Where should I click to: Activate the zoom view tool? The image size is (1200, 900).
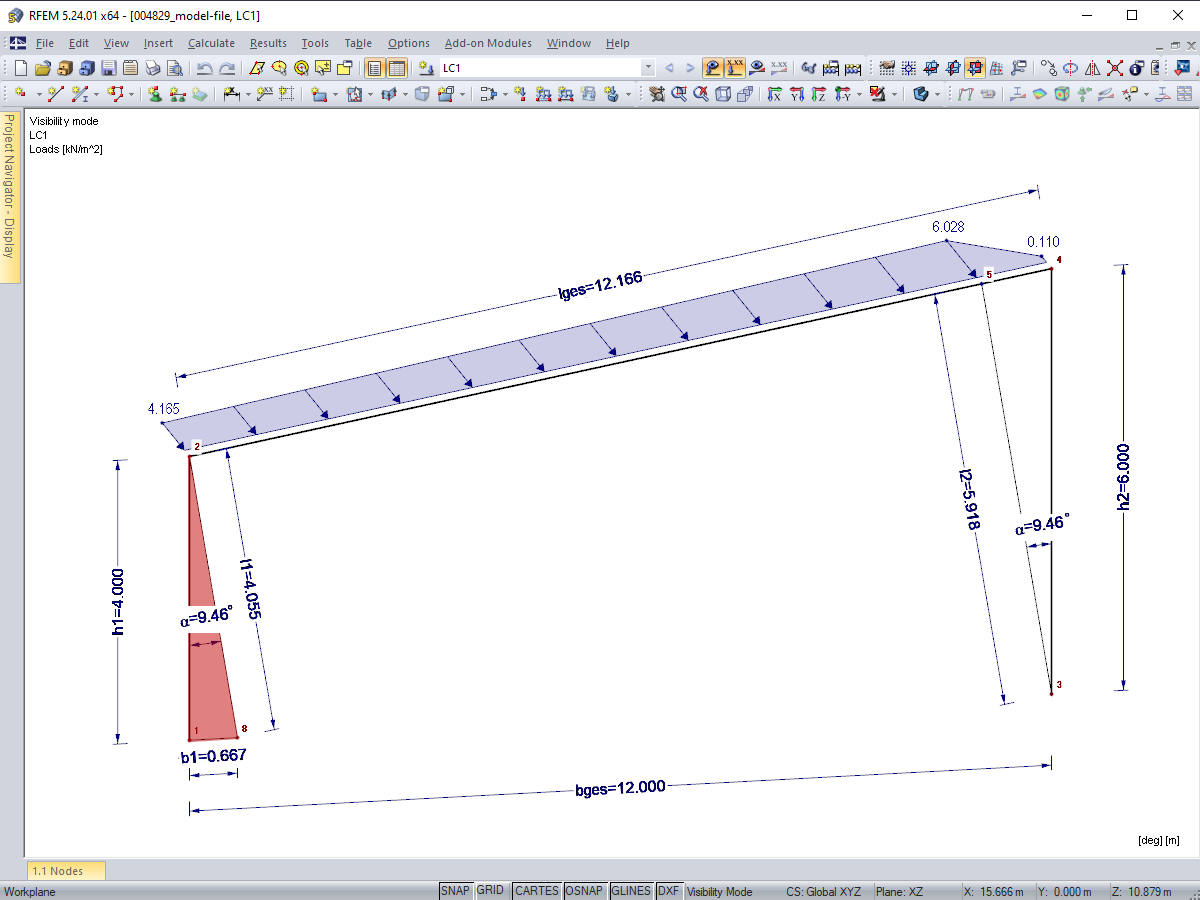tap(679, 94)
